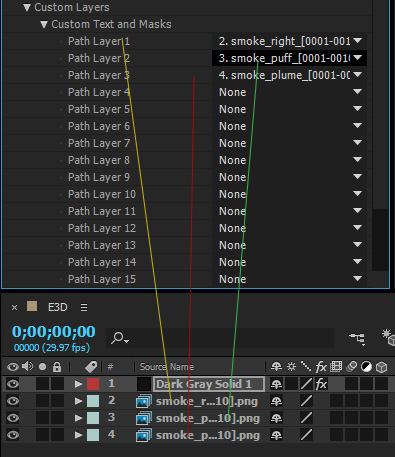The height and width of the screenshot is (457, 395).
Task: Toggle visibility of Dark Gray Solid 1
Action: pos(13,384)
